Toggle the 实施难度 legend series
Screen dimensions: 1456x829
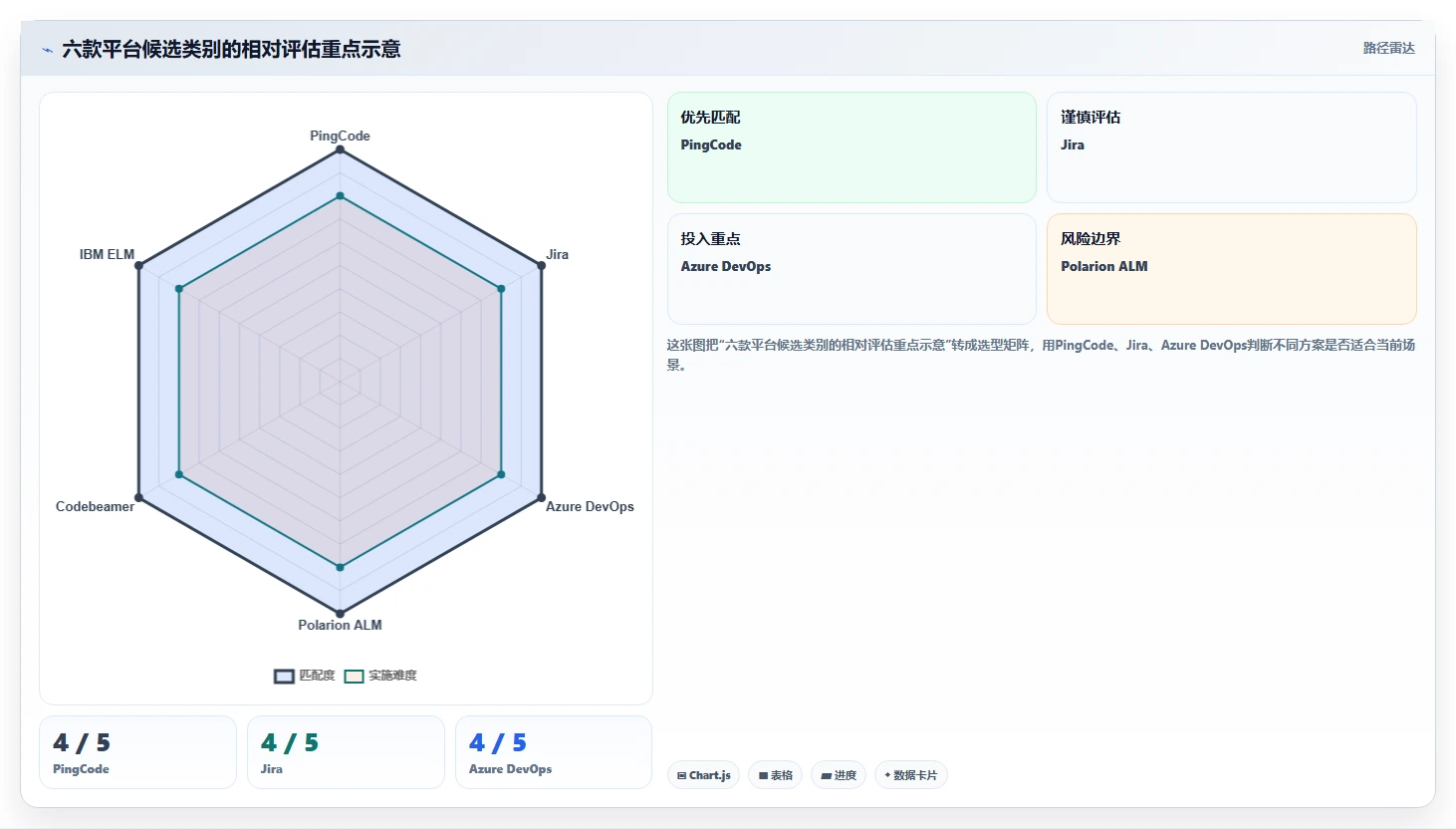[x=380, y=676]
